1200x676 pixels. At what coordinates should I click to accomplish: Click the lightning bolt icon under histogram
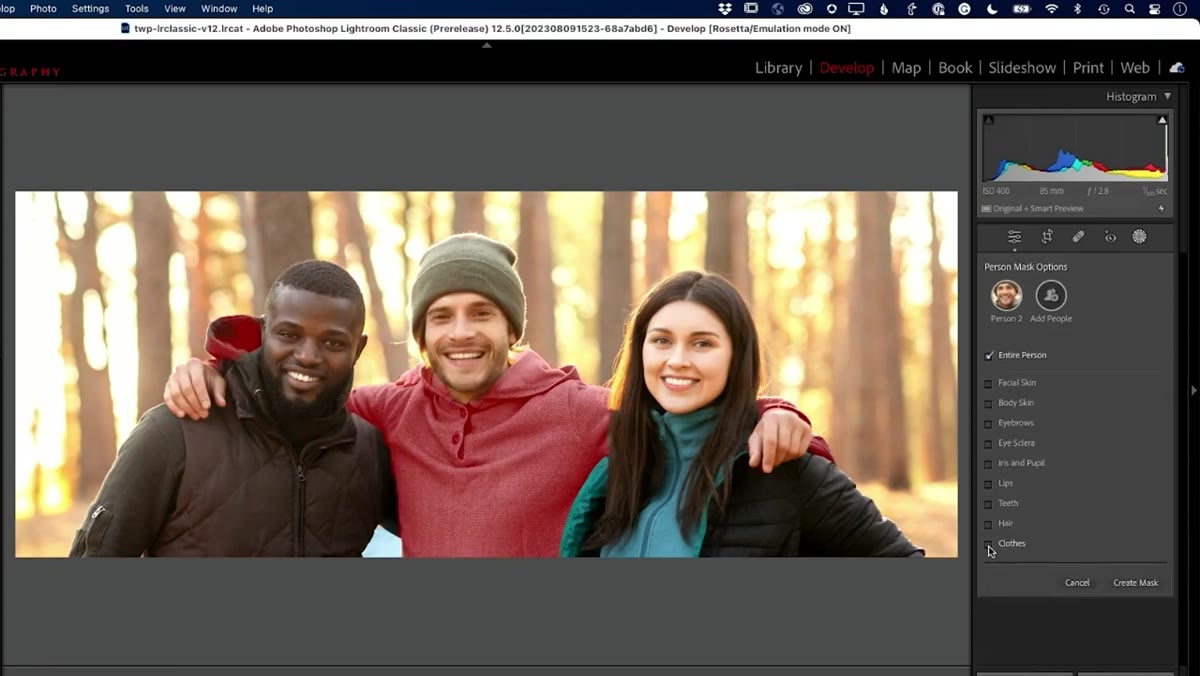(1161, 209)
